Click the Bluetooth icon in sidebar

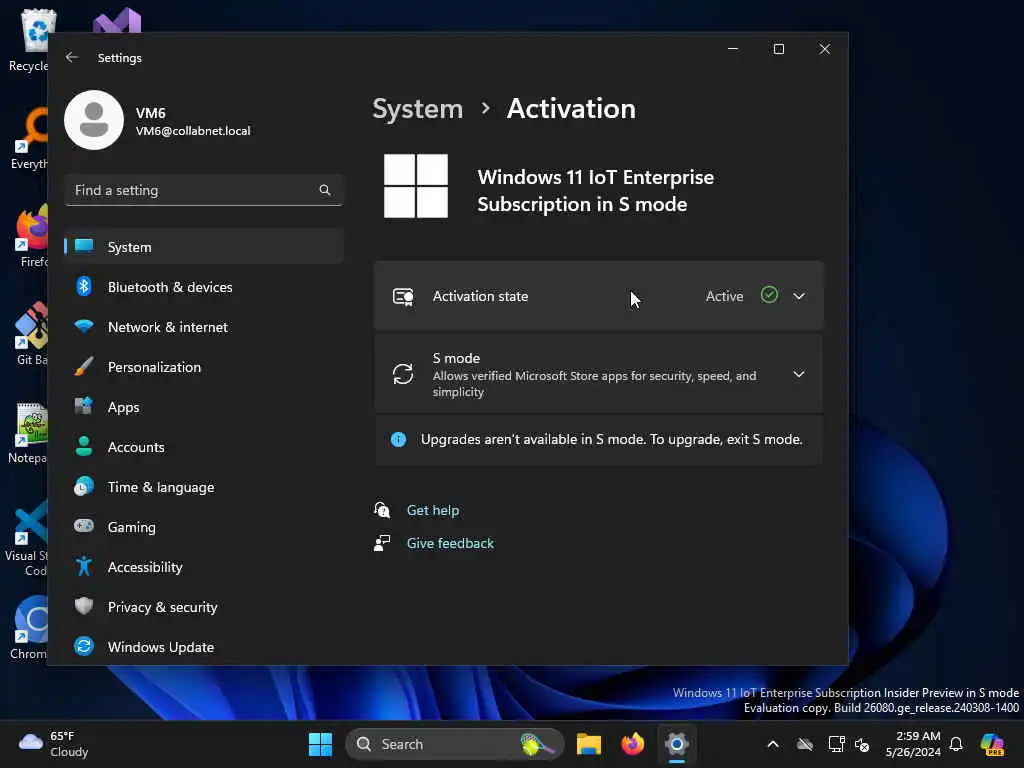[x=84, y=286]
